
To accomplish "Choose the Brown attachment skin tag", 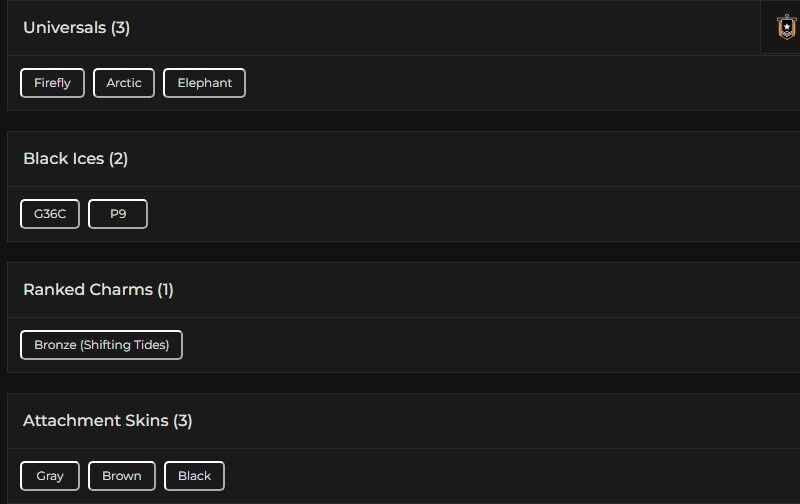I will 122,476.
